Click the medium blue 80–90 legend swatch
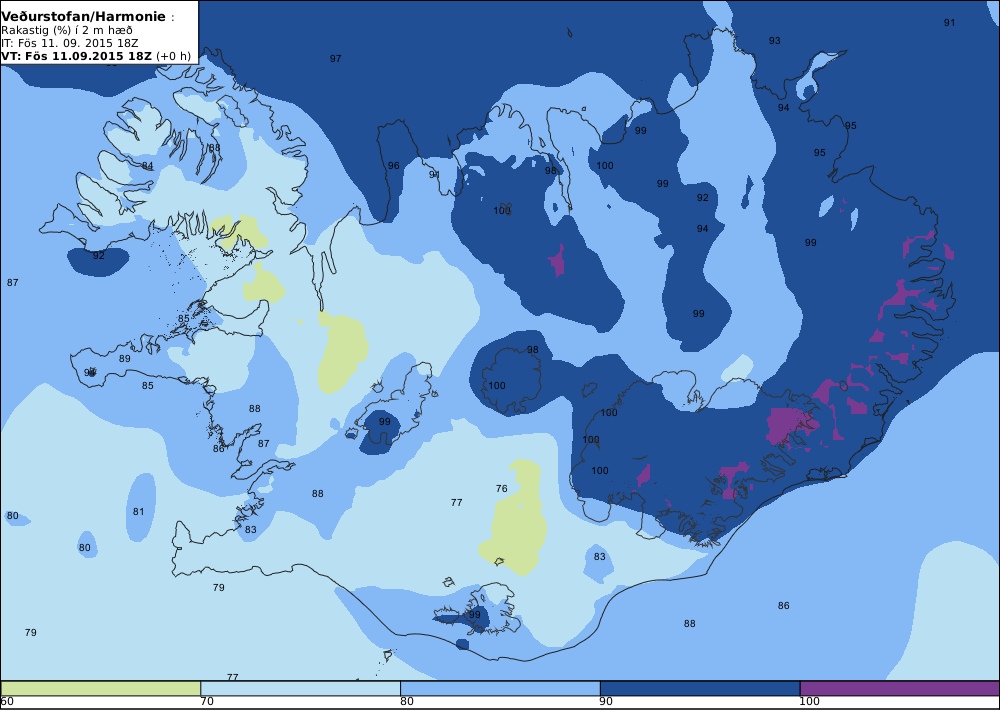Viewport: 1000px width, 710px height. (x=500, y=688)
